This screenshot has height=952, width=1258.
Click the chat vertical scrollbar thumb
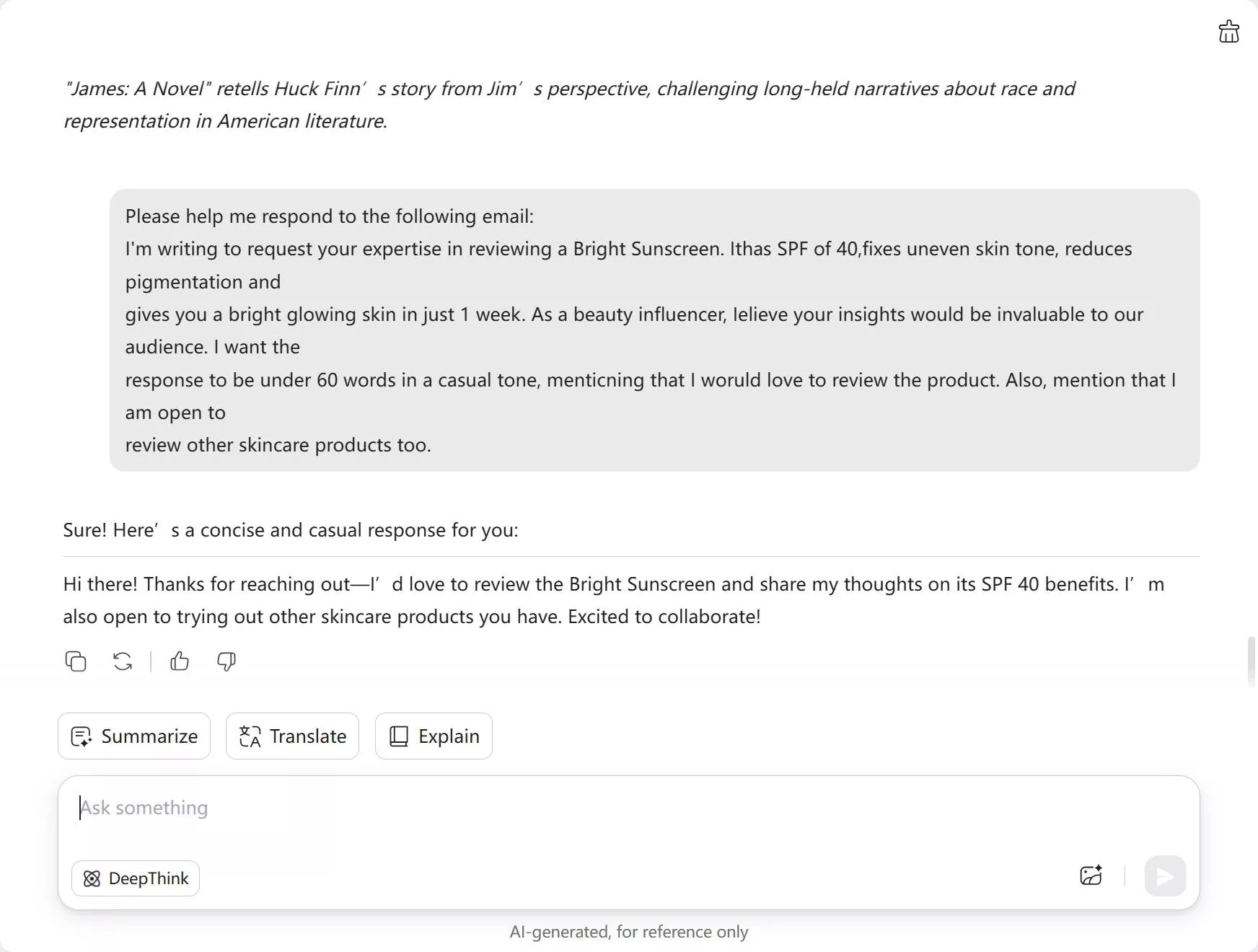tap(1252, 662)
